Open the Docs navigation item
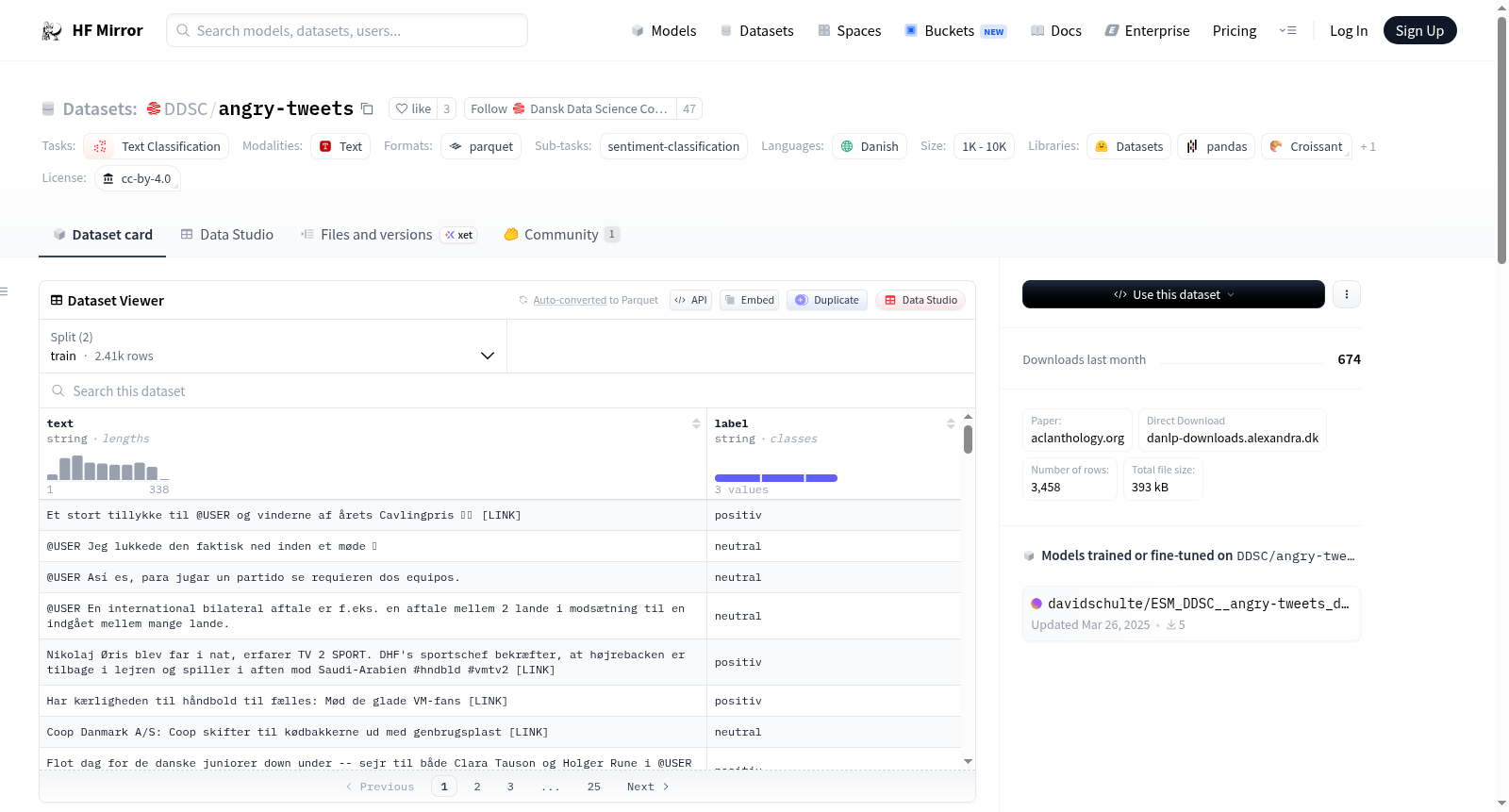Screen dimensions: 1509x812 tap(1056, 31)
